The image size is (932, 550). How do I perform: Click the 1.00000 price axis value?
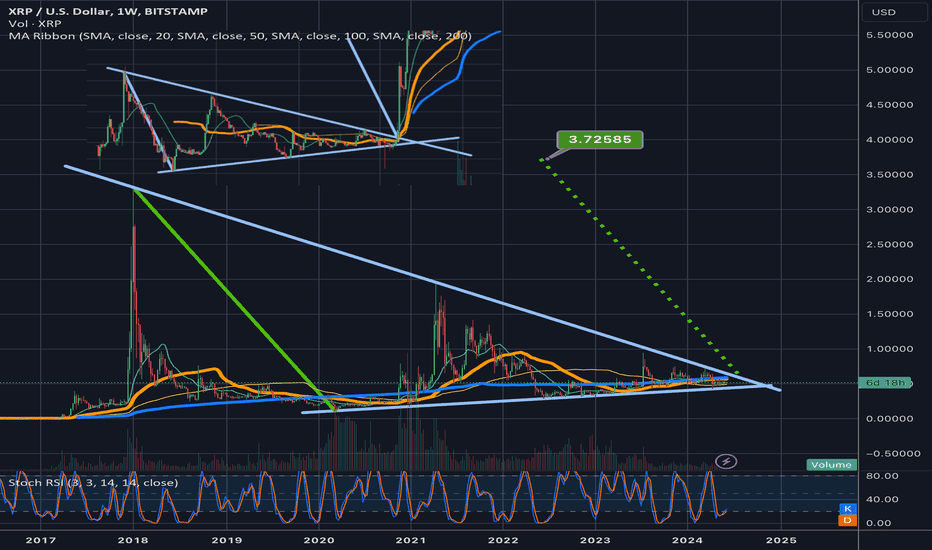pyautogui.click(x=889, y=349)
